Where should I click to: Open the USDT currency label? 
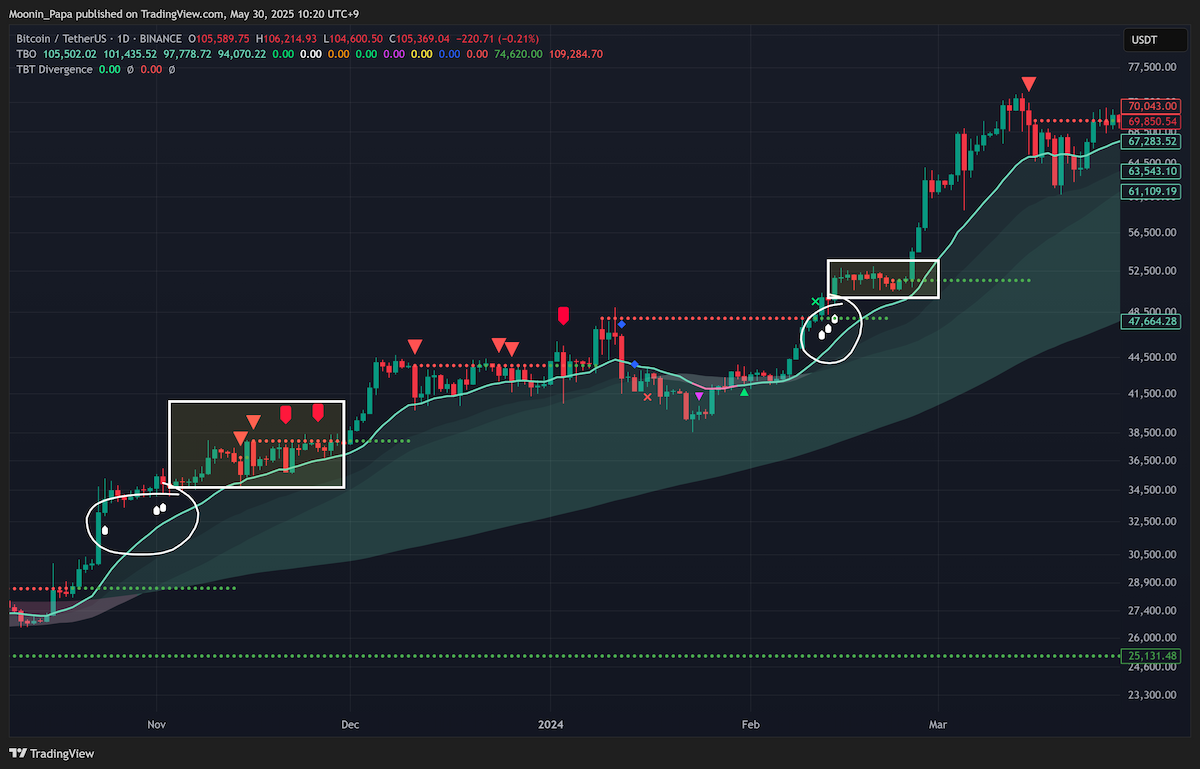coord(1145,41)
